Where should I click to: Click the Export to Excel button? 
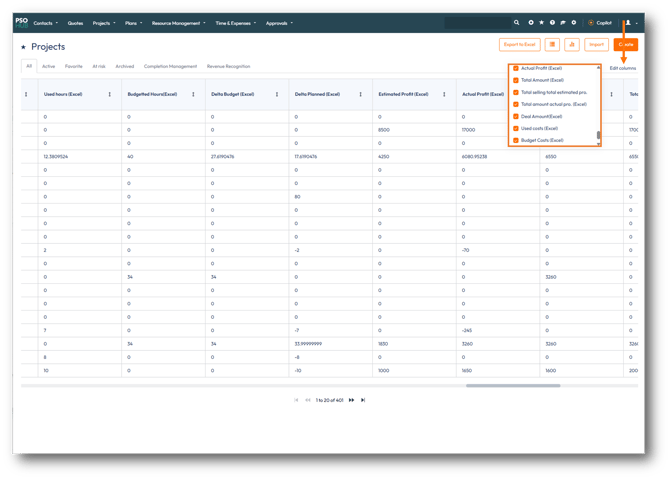click(x=519, y=44)
